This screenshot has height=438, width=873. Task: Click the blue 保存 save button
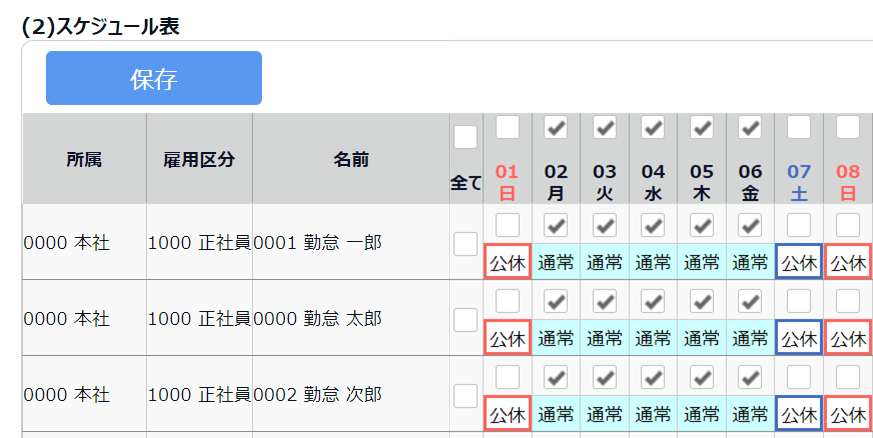(x=154, y=78)
